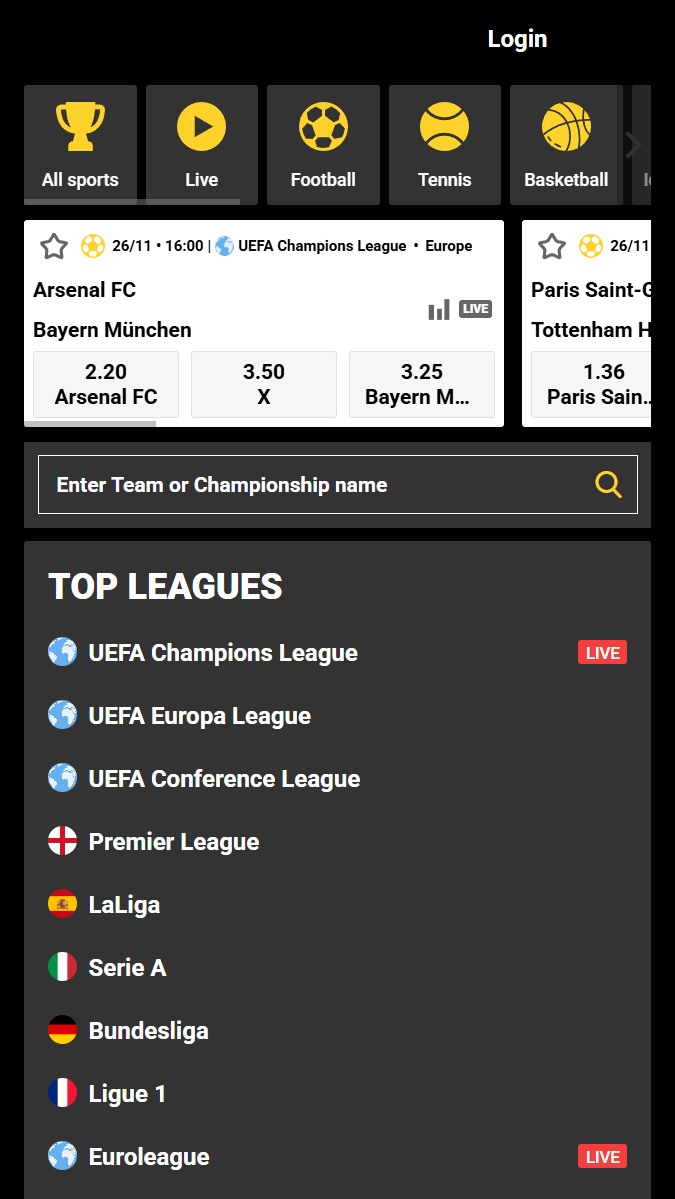
Task: Expand more sport categories with right arrow
Action: (633, 144)
